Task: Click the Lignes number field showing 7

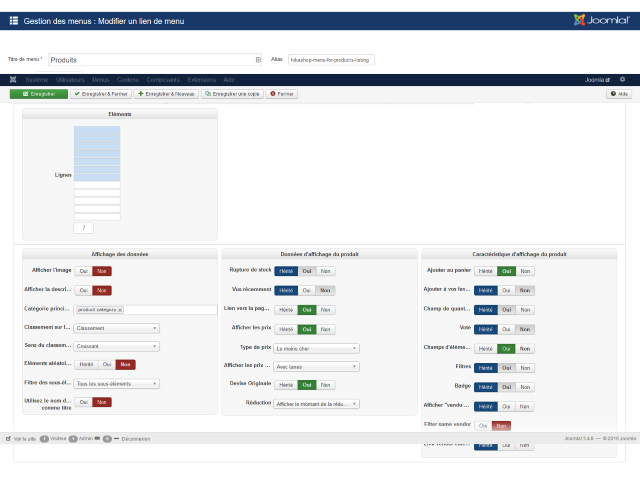Action: tap(84, 228)
